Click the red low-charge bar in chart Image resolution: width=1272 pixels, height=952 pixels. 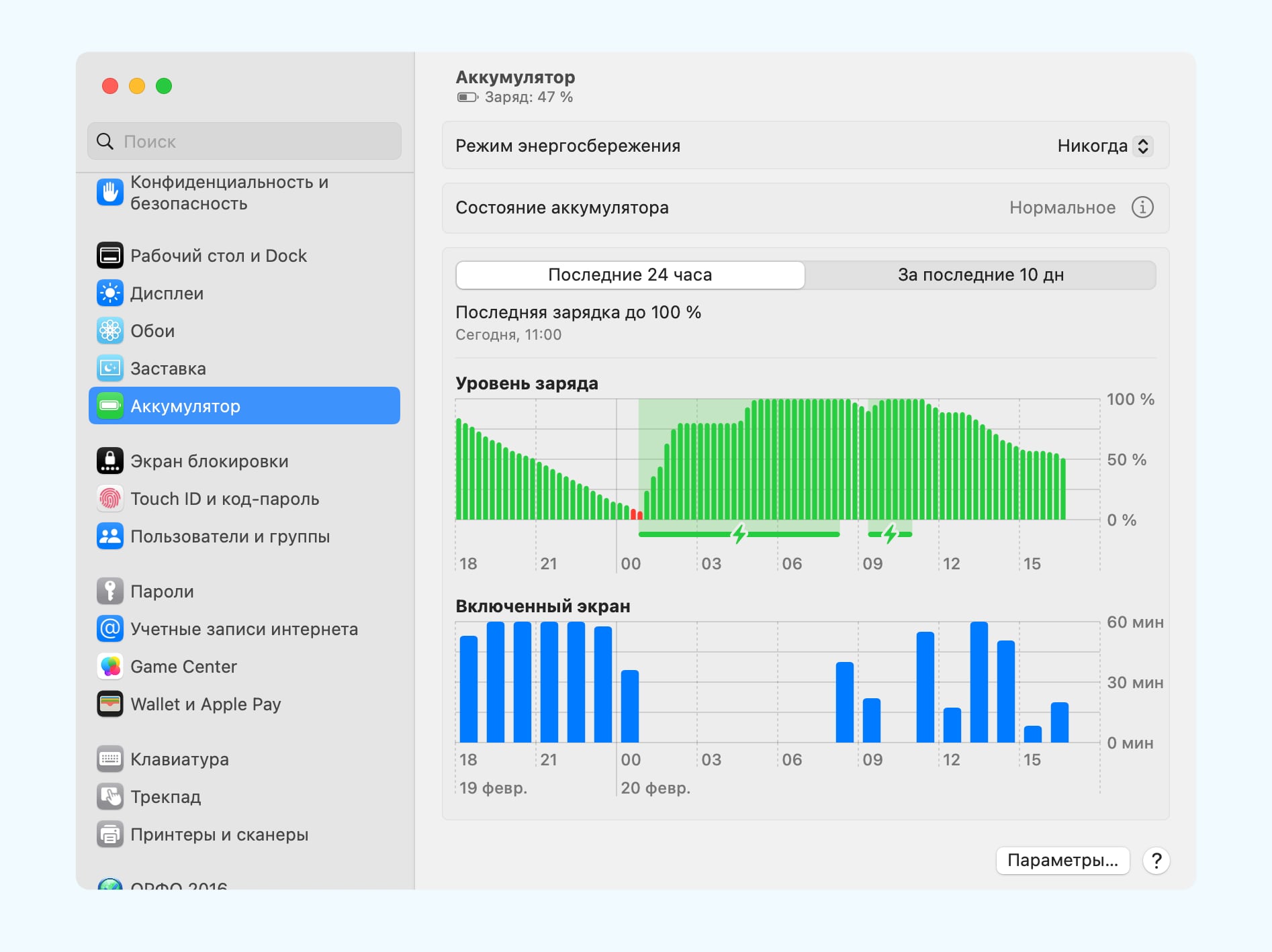coord(636,514)
